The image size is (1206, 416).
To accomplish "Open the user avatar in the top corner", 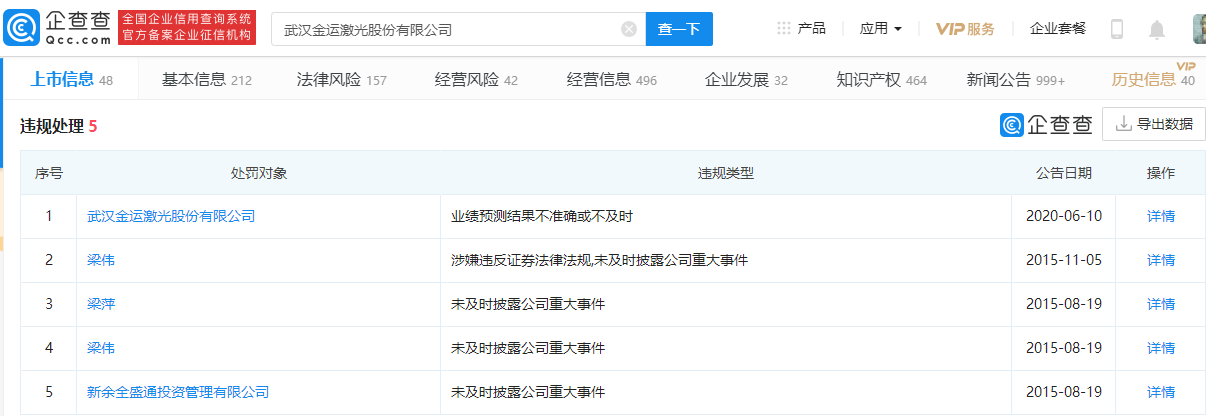I will [1199, 29].
